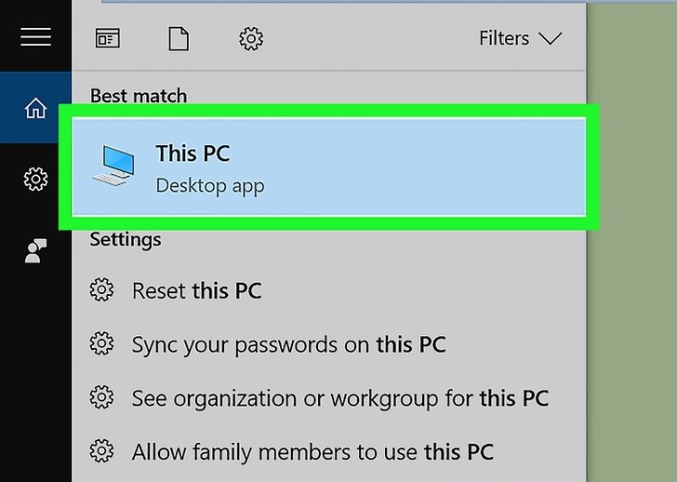Open the This PC desktop app result
677x482 pixels.
pos(329,167)
